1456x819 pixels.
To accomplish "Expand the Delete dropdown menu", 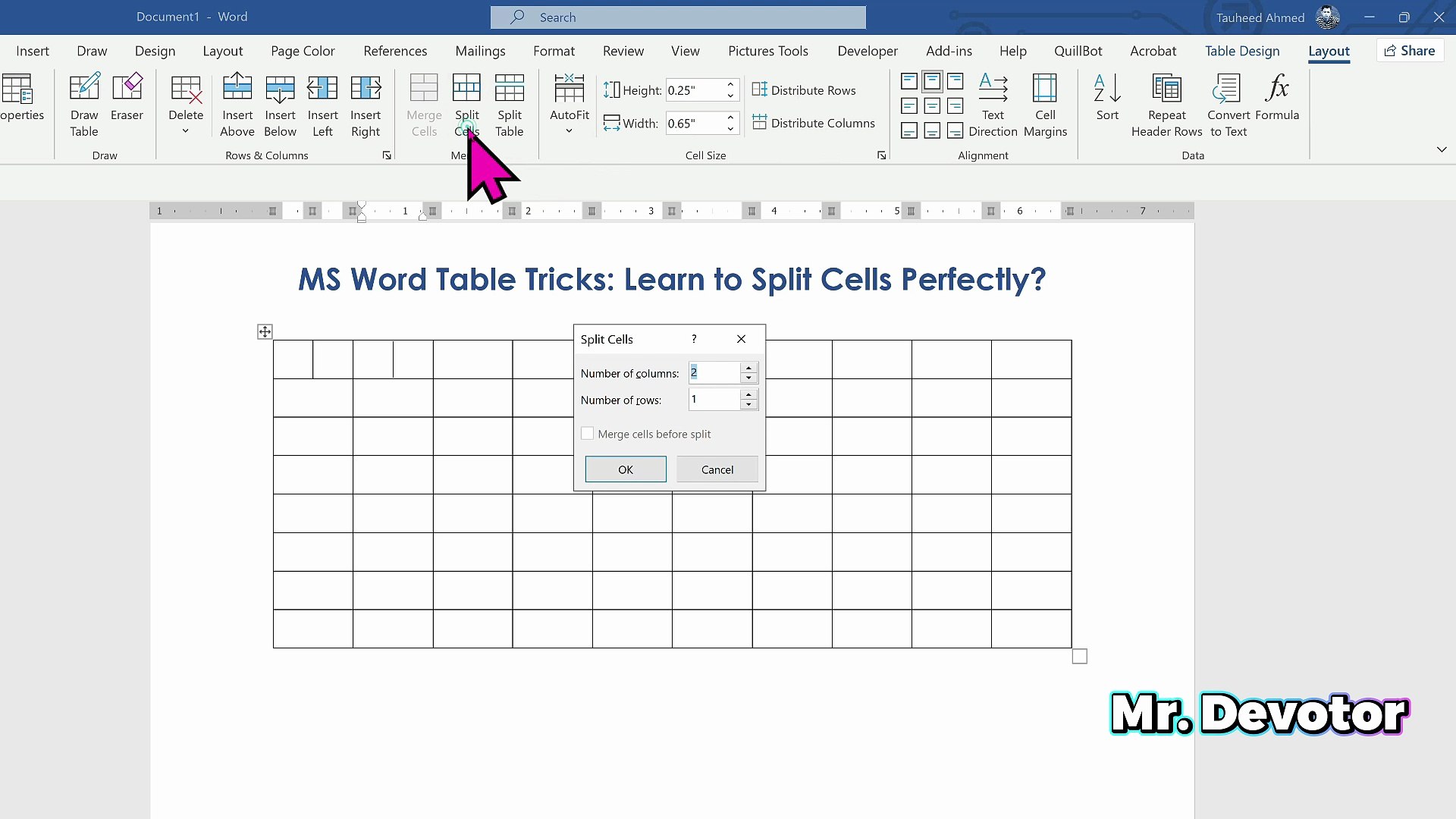I will point(186,130).
